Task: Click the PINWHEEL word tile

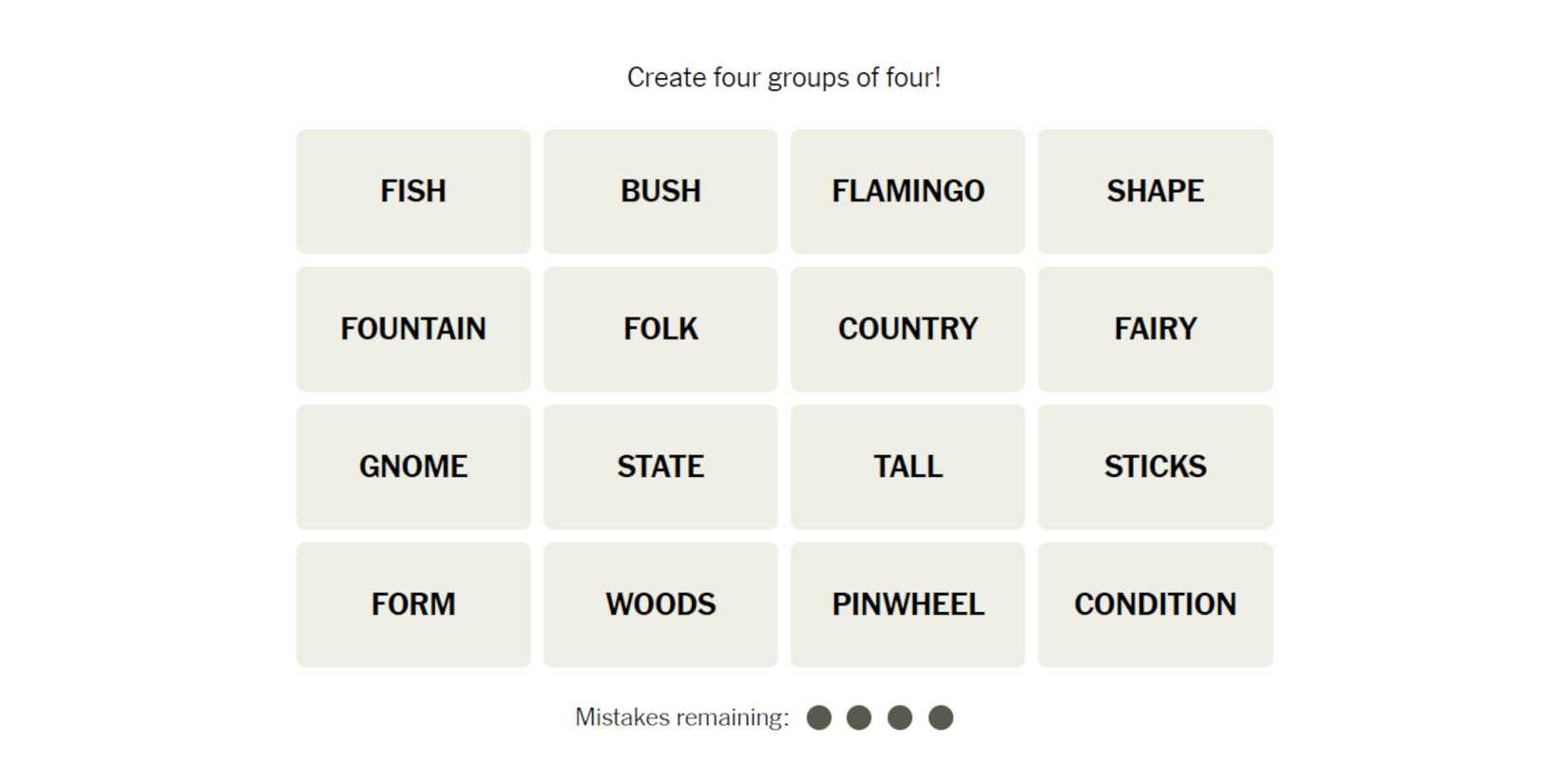Action: 908,604
